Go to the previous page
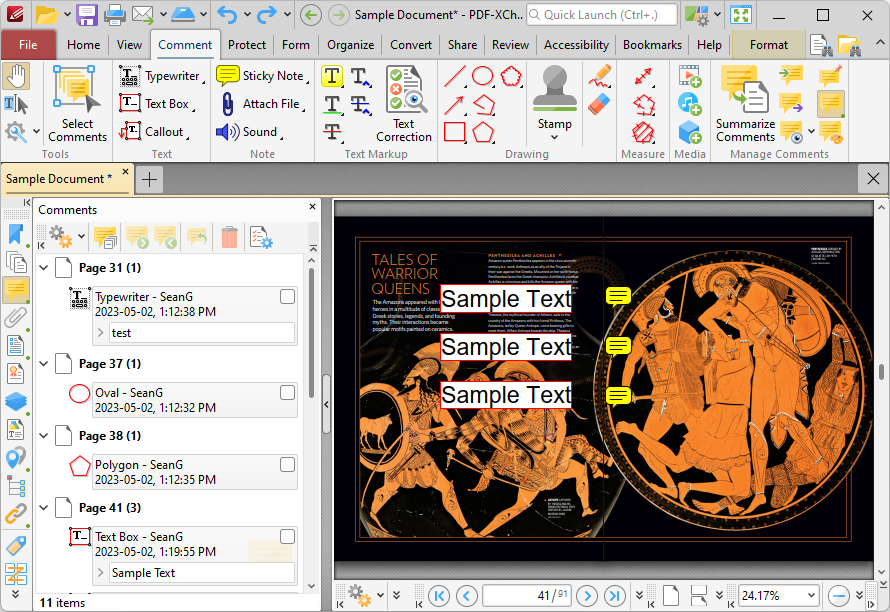890x612 pixels. coord(467,596)
